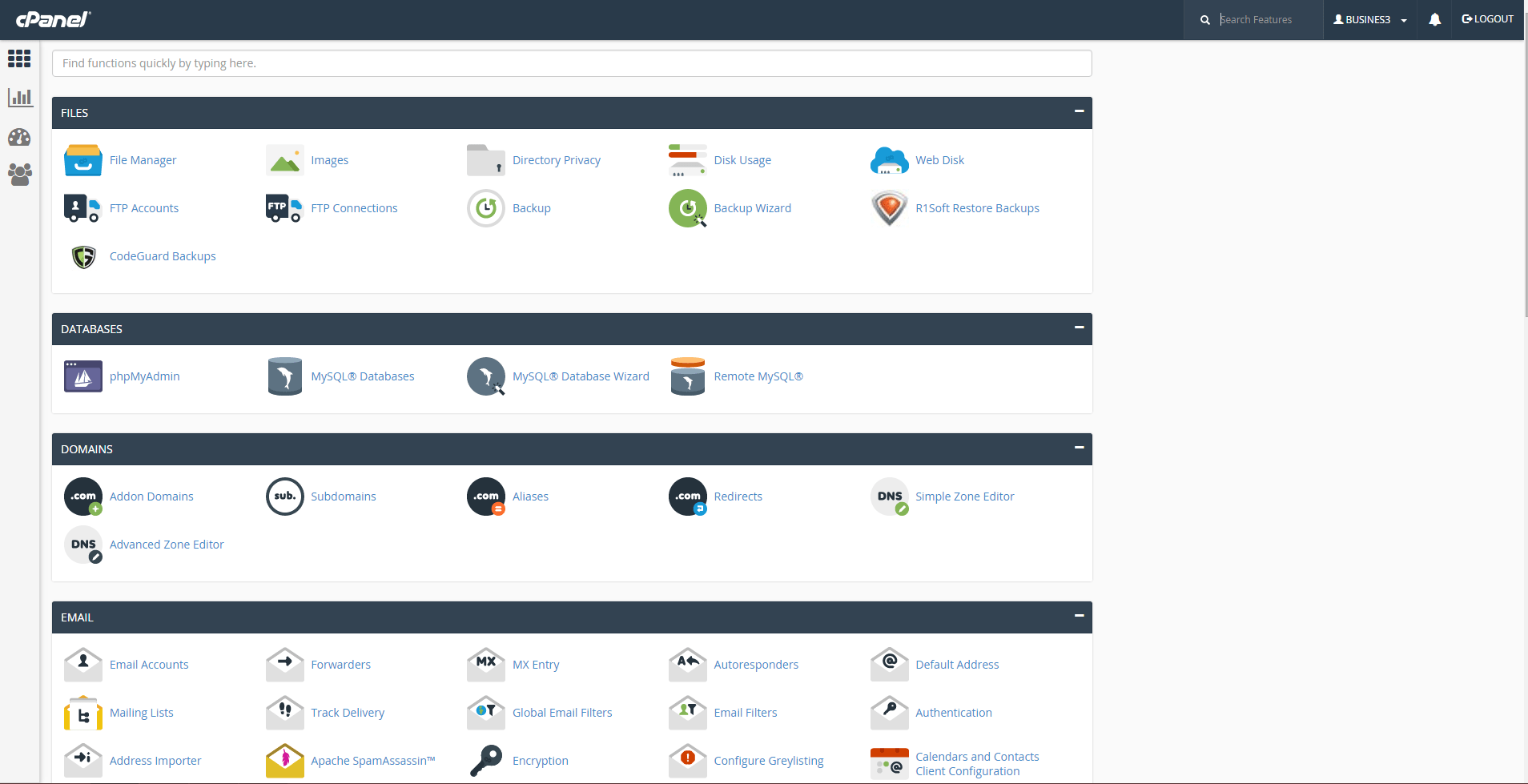Click the FTP Accounts truck icon
Image resolution: width=1528 pixels, height=784 pixels.
click(83, 208)
